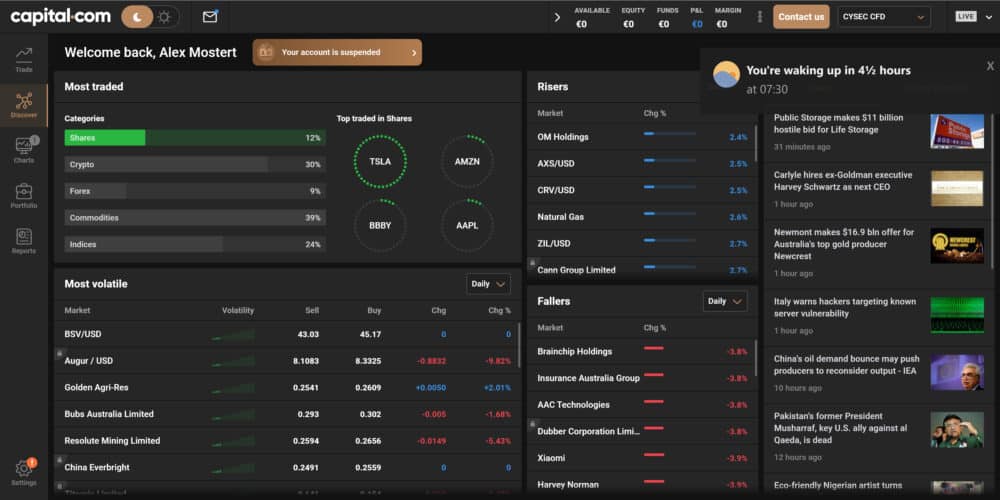This screenshot has height=500, width=1000.
Task: Open the Discover section in sidebar
Action: click(24, 106)
